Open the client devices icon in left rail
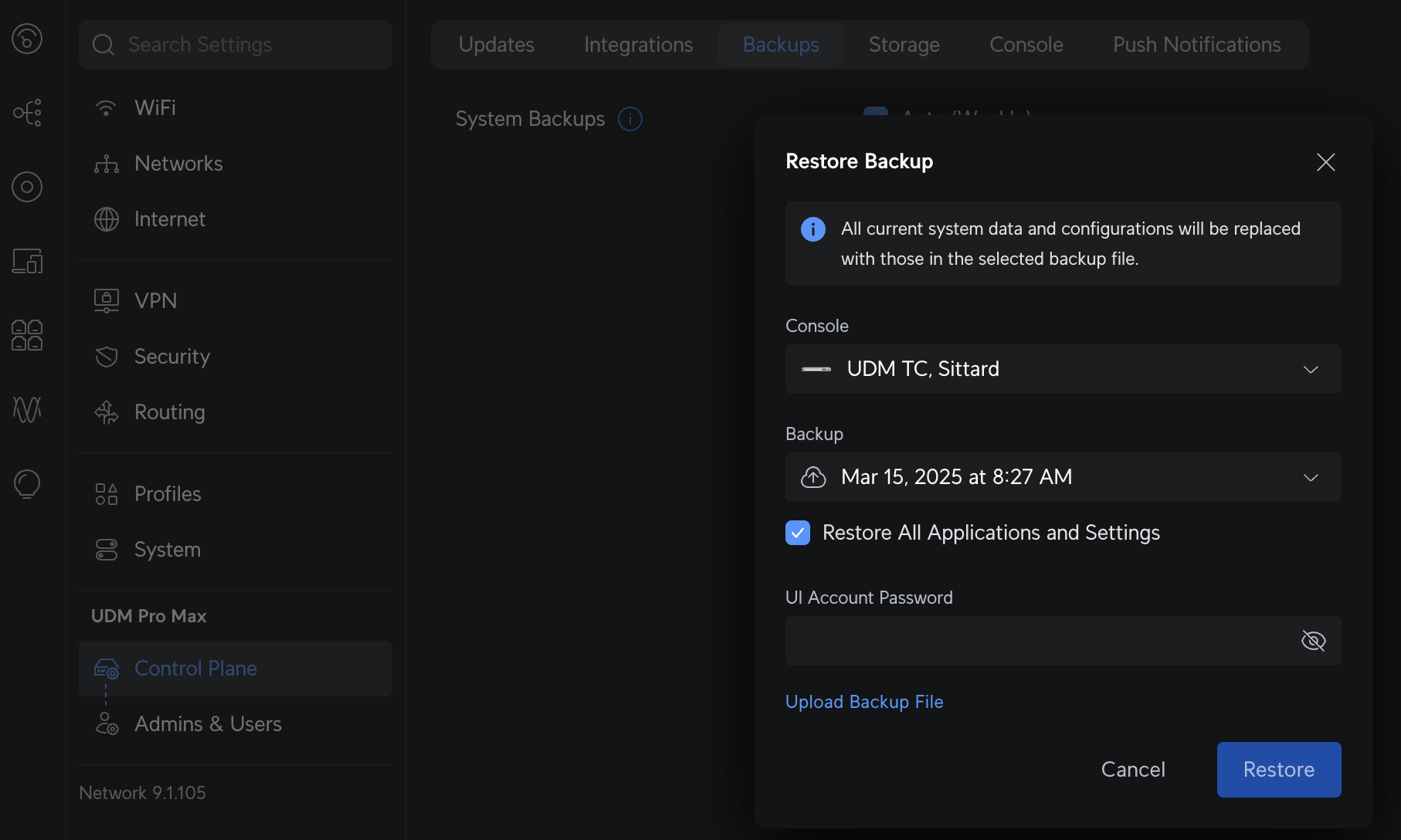Screen dimensions: 1401x840 click(27, 261)
